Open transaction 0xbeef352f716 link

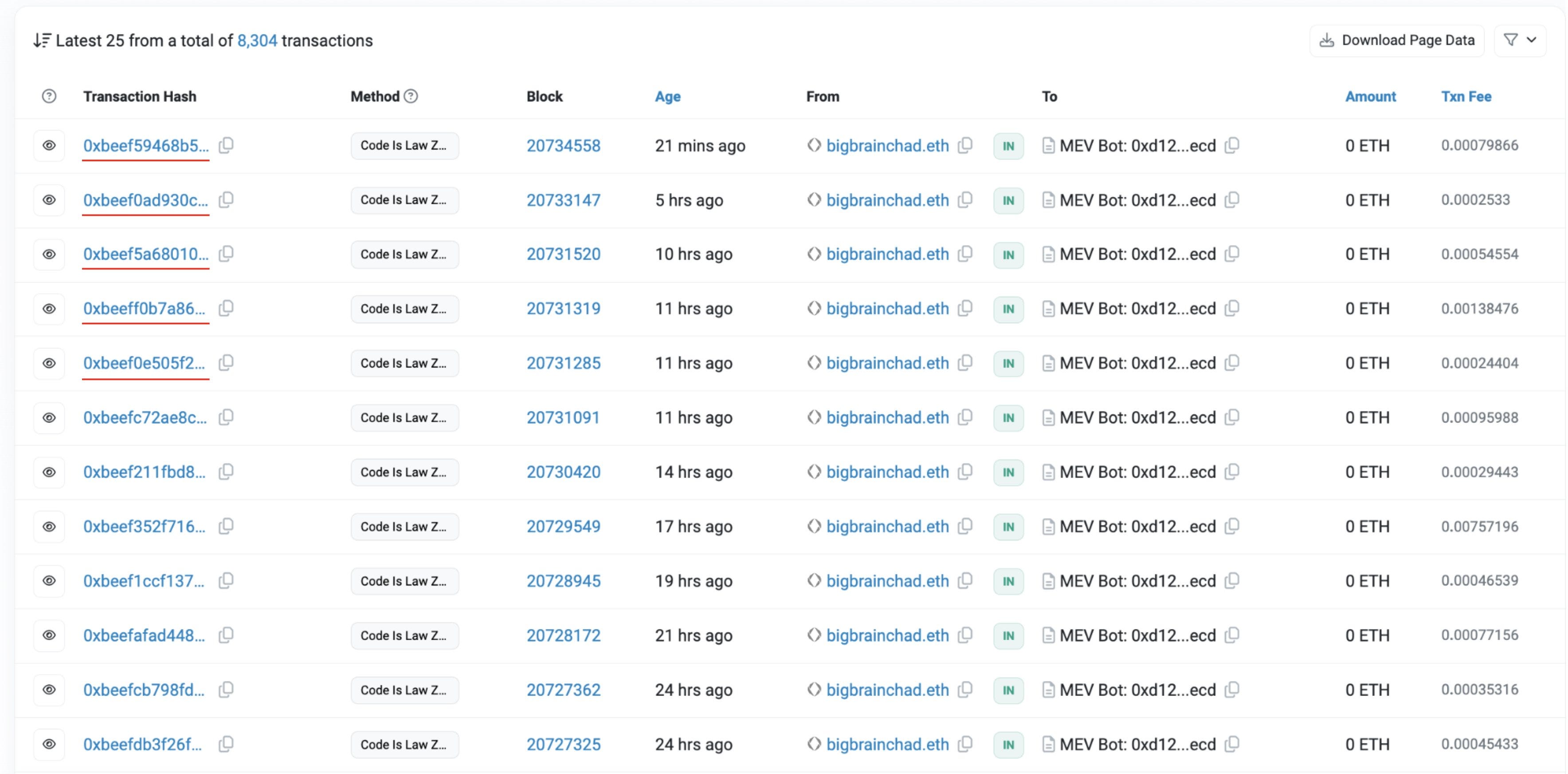pos(144,526)
